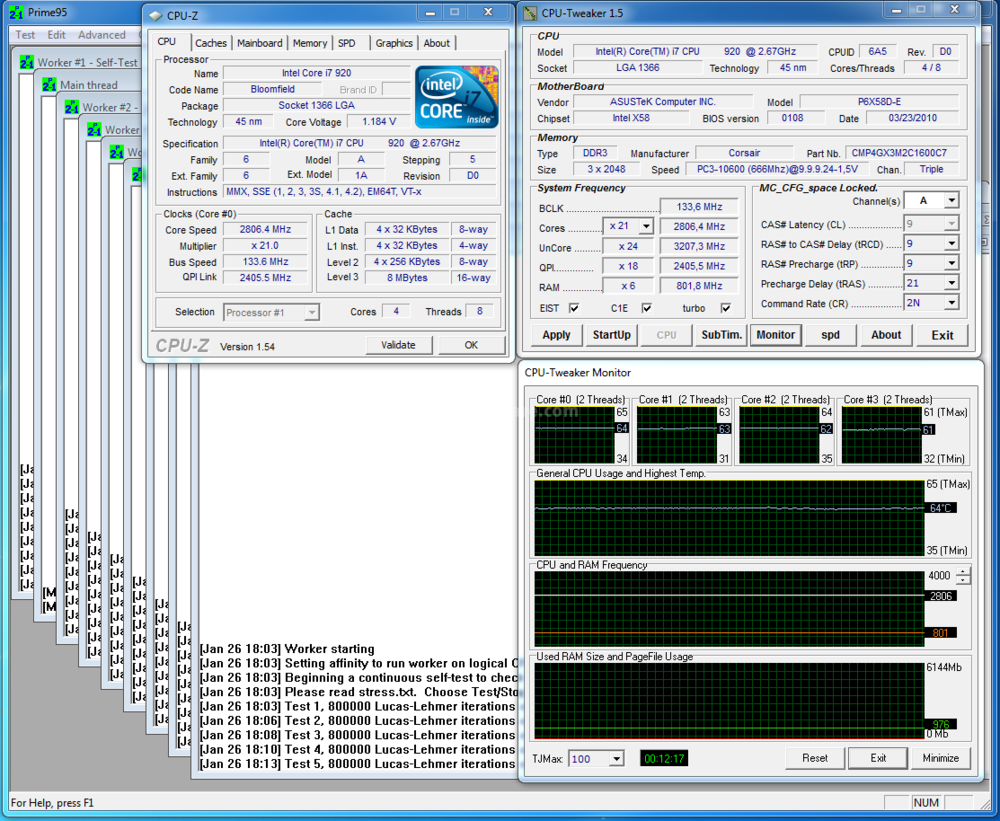The height and width of the screenshot is (821, 1000).
Task: Click the QPI Link 2405.5 MHz value
Action: 265,277
